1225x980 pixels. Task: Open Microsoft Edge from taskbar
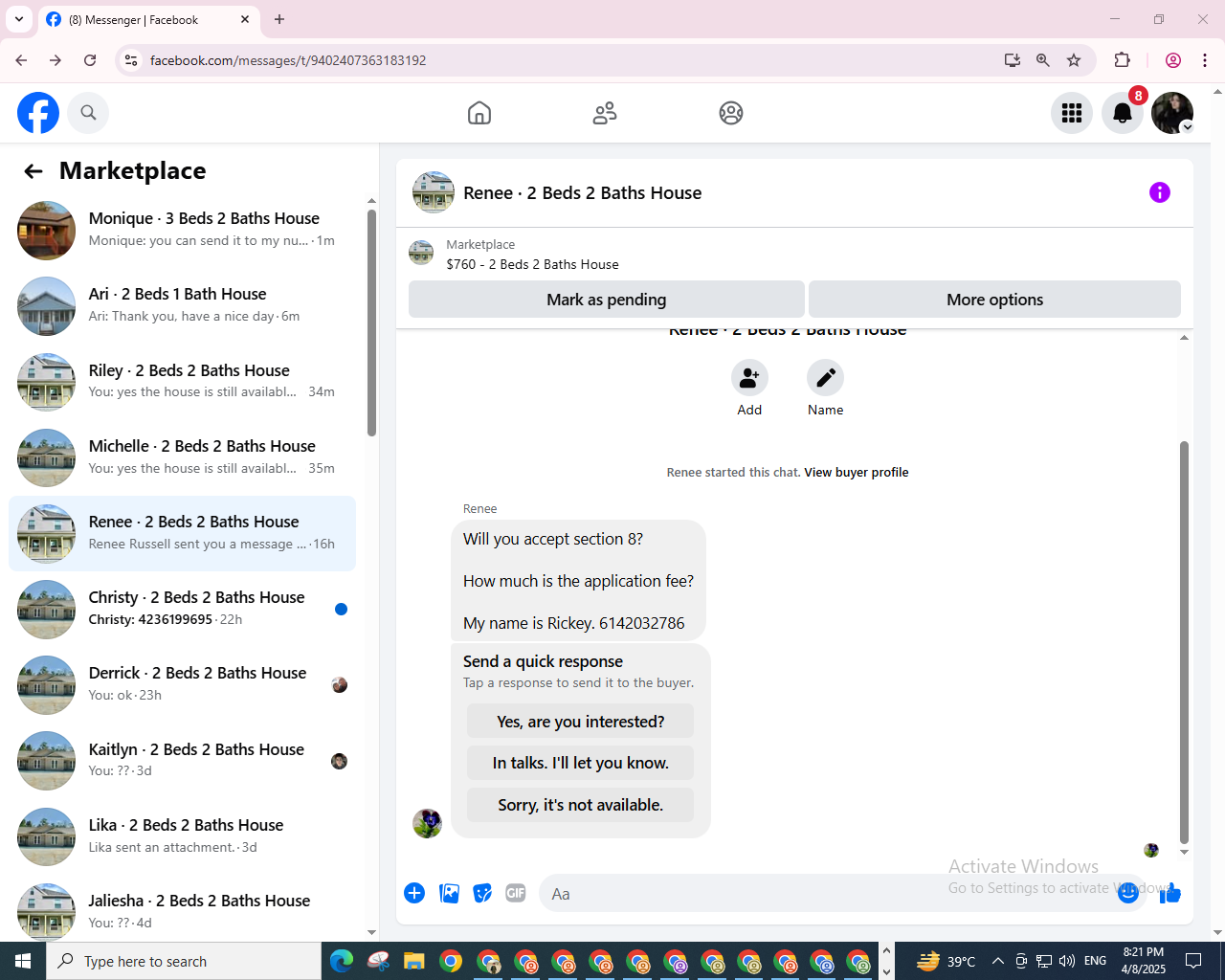(341, 961)
